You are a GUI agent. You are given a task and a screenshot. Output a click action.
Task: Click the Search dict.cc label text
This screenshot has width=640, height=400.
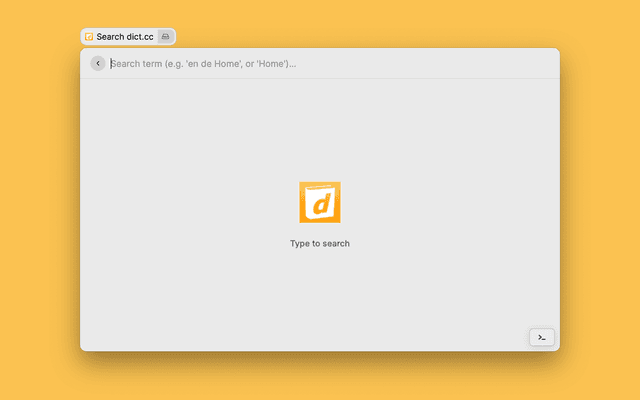click(125, 36)
